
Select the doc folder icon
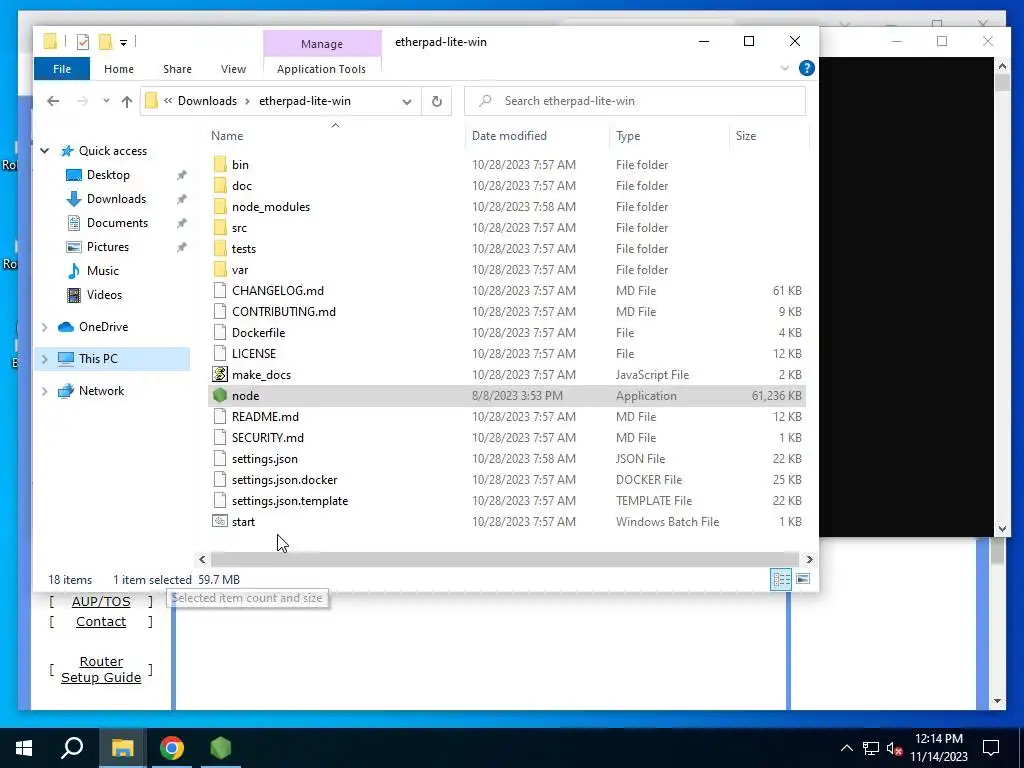point(220,185)
